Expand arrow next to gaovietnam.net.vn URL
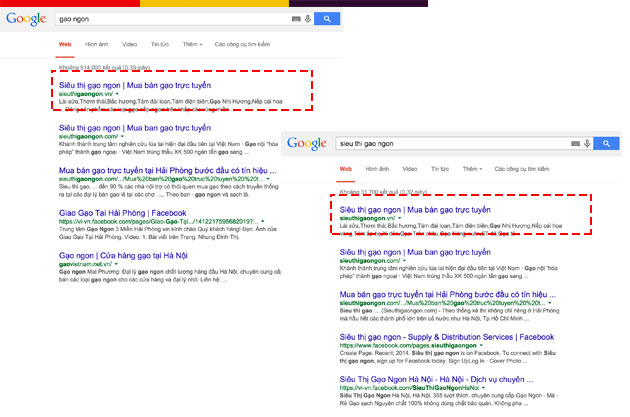Image resolution: width=630 pixels, height=417 pixels. 116,264
